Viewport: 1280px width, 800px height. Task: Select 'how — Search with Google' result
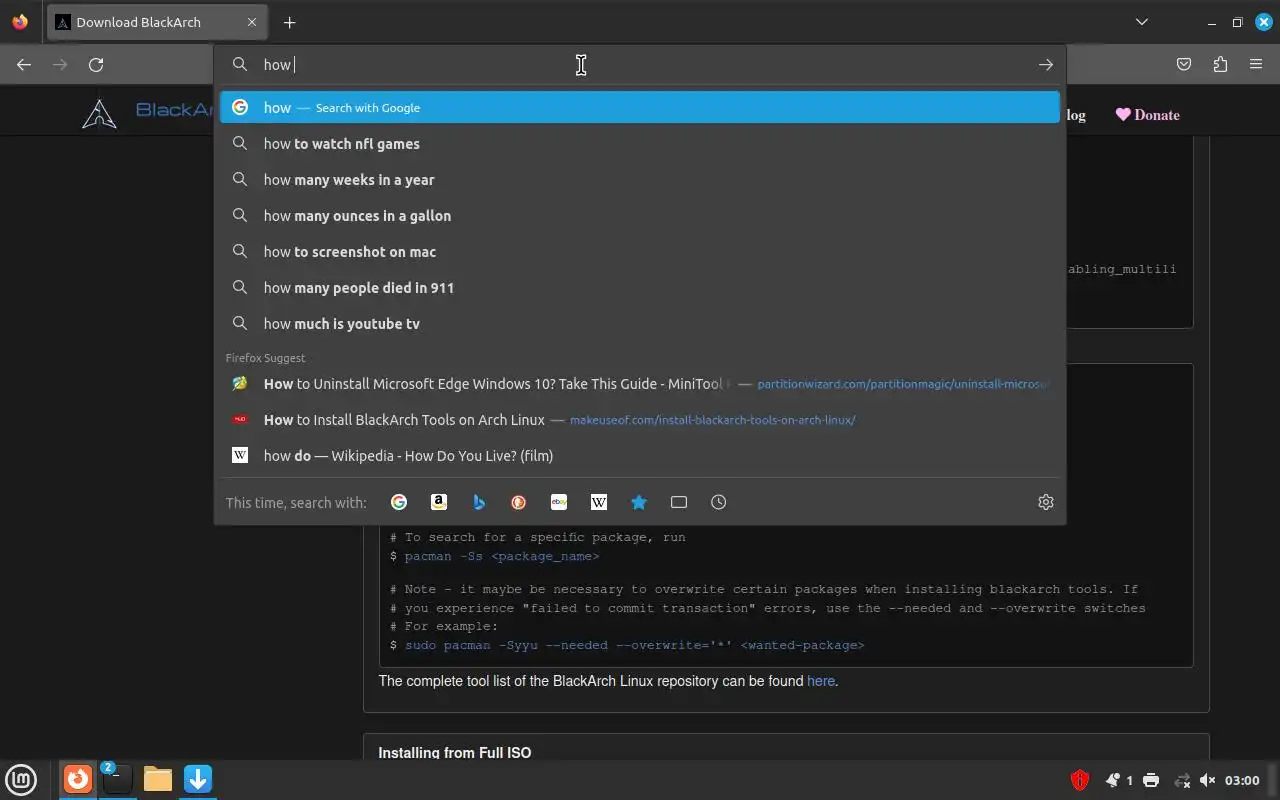(640, 107)
